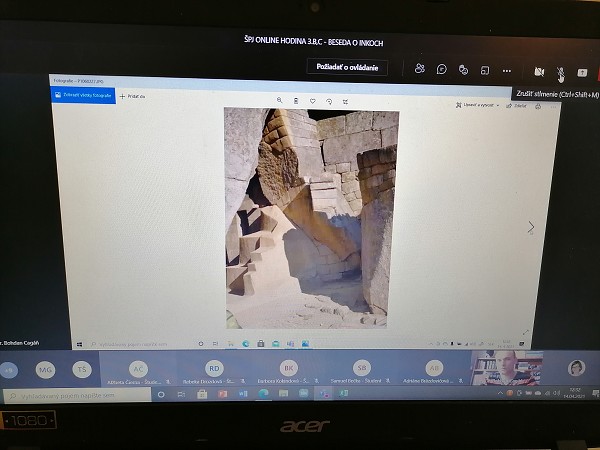Open Photos more options ellipsis
The width and height of the screenshot is (600, 450).
click(553, 107)
